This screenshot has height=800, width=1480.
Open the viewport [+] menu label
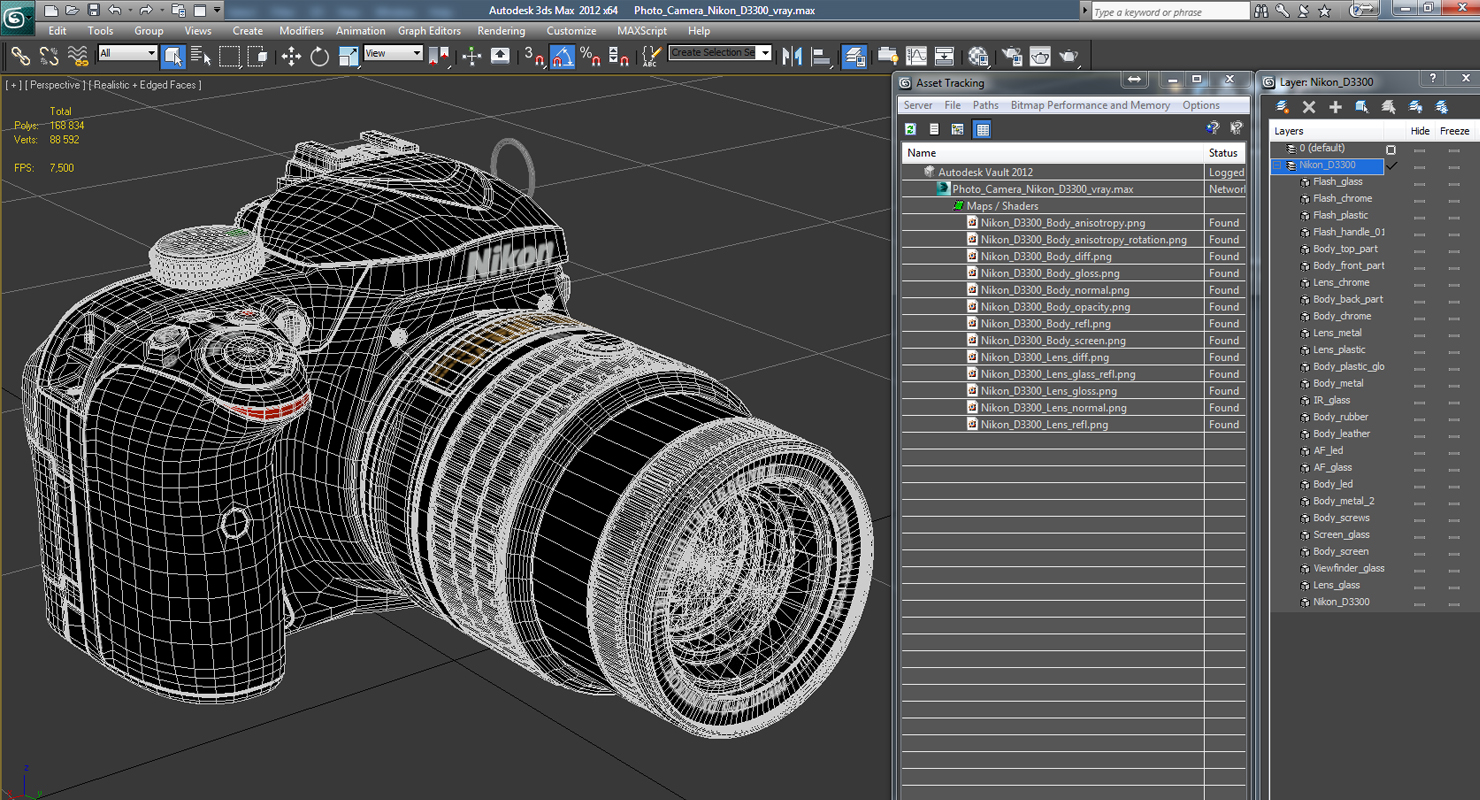pyautogui.click(x=13, y=85)
